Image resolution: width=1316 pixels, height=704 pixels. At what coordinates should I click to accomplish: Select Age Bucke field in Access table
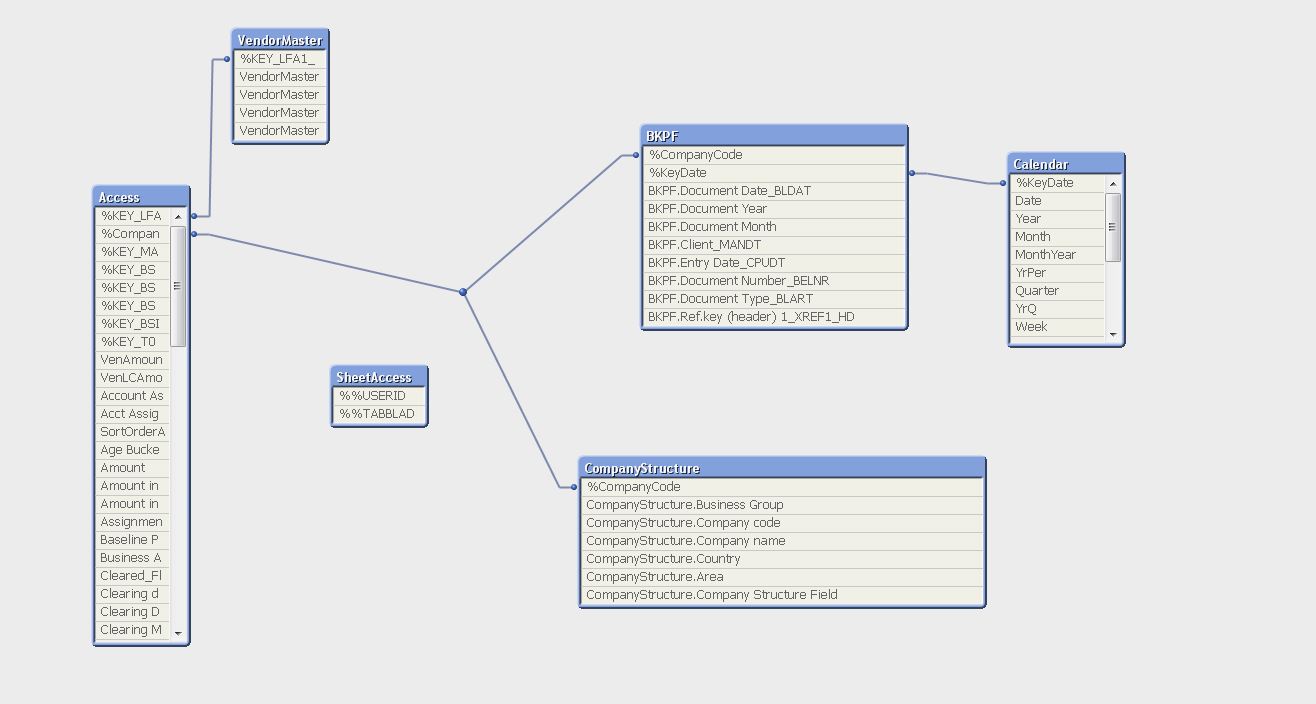(134, 450)
